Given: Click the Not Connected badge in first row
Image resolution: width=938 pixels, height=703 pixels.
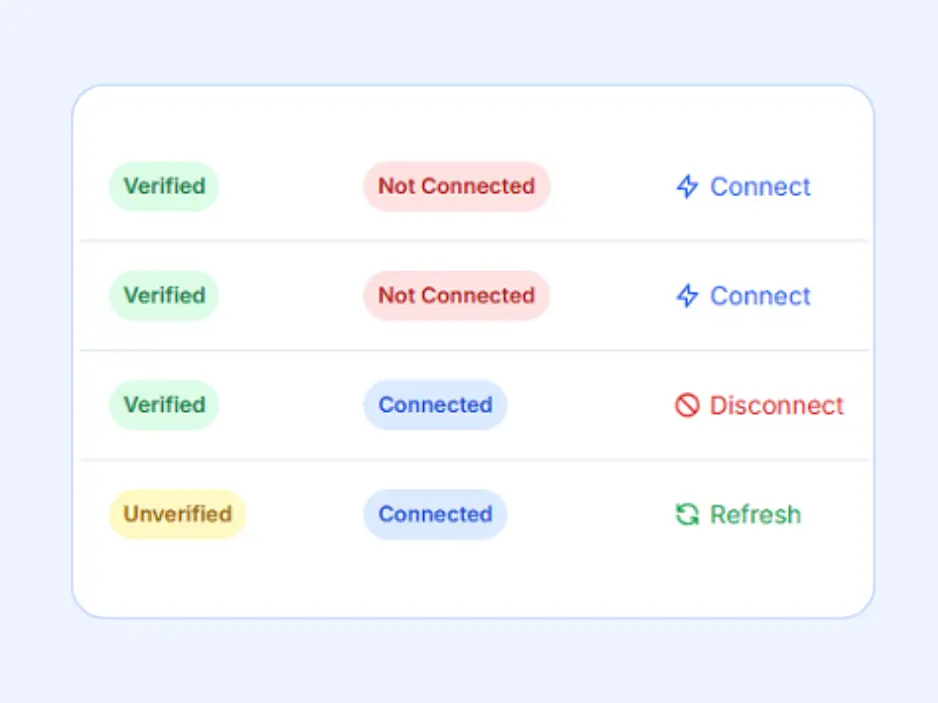Looking at the screenshot, I should point(456,186).
